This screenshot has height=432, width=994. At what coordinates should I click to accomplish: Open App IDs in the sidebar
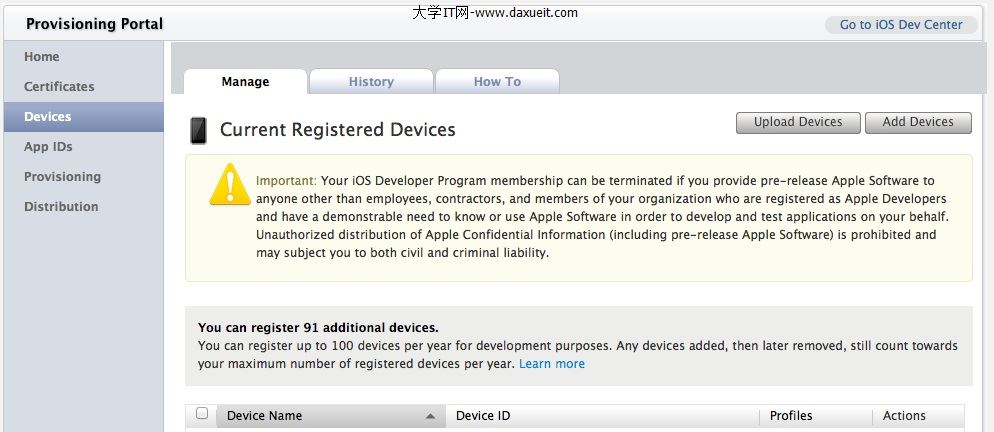tap(48, 147)
